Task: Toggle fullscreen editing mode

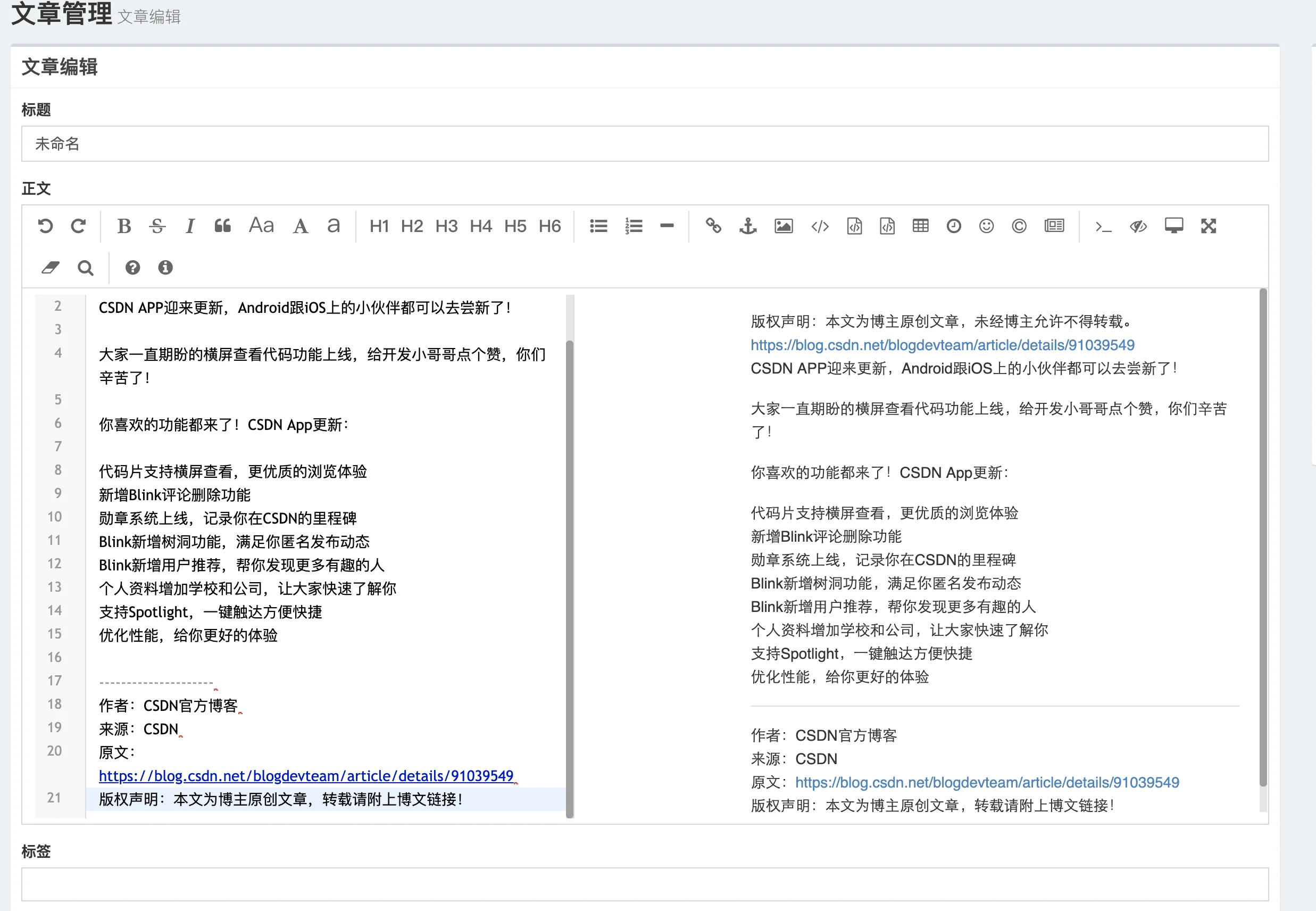Action: click(x=1208, y=226)
